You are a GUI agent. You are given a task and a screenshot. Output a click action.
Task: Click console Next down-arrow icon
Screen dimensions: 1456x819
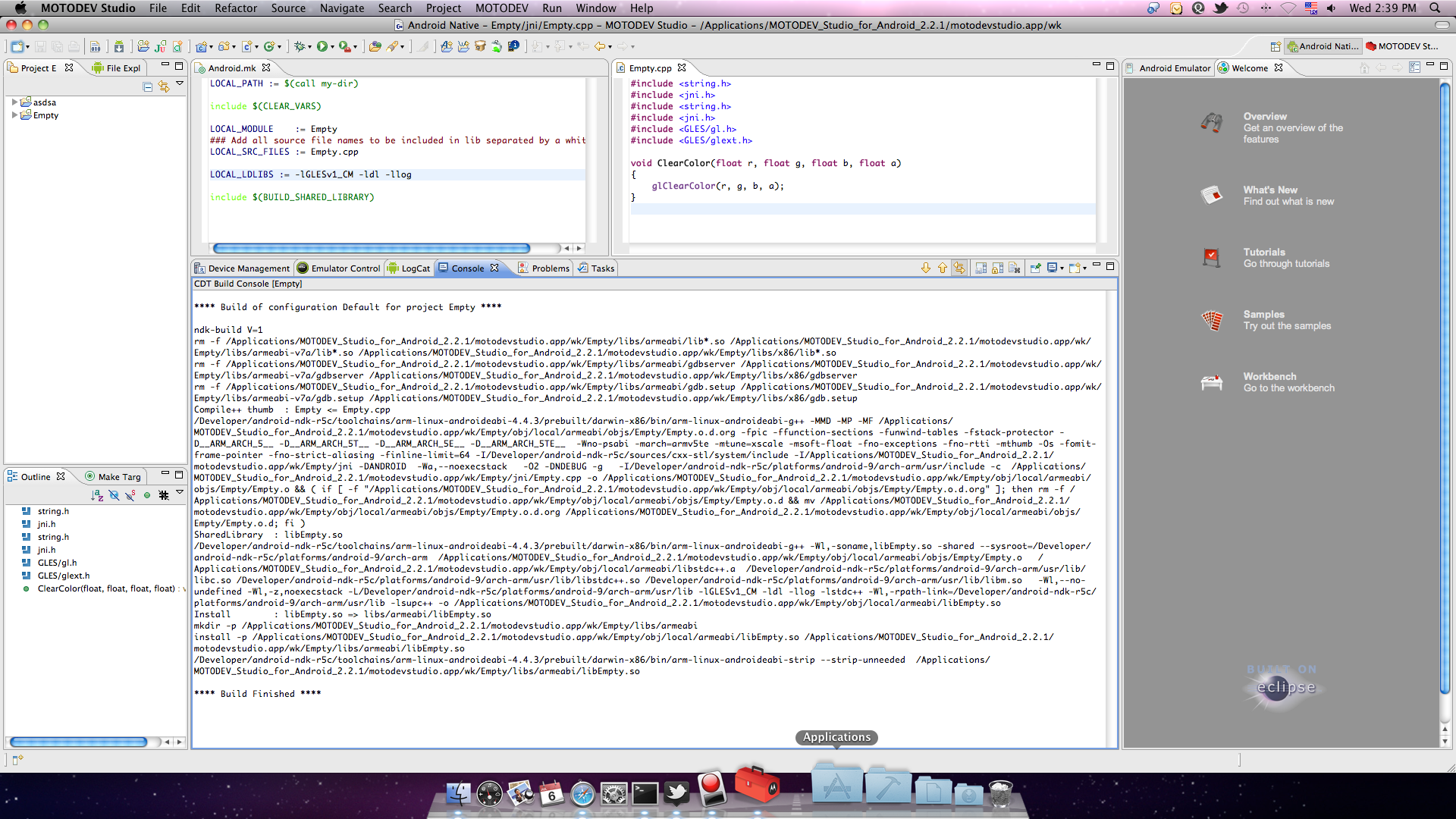[926, 268]
